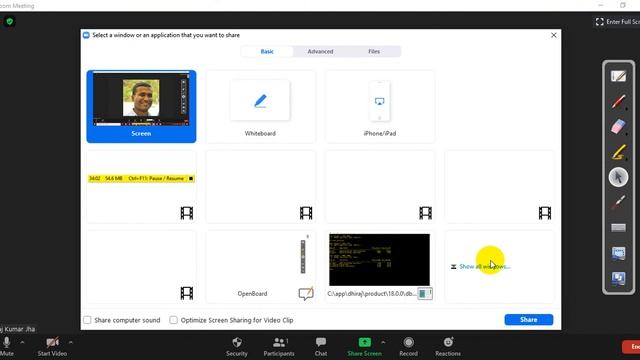Click the green Share Screen icon
640x360 pixels.
(364, 342)
